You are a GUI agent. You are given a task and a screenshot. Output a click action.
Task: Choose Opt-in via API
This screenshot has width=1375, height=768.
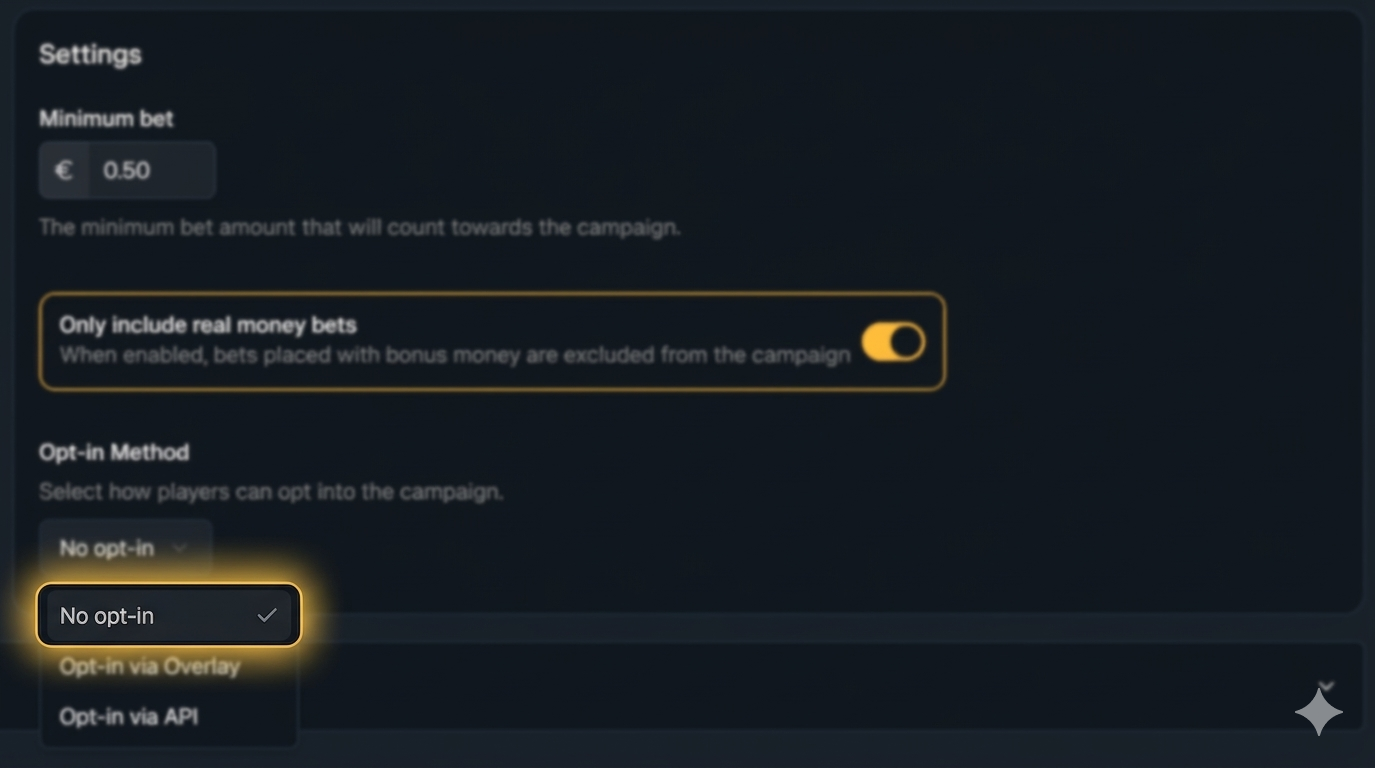(x=129, y=717)
